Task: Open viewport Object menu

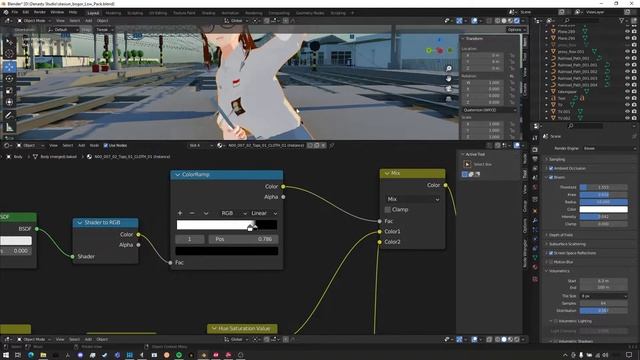Action: pos(102,20)
